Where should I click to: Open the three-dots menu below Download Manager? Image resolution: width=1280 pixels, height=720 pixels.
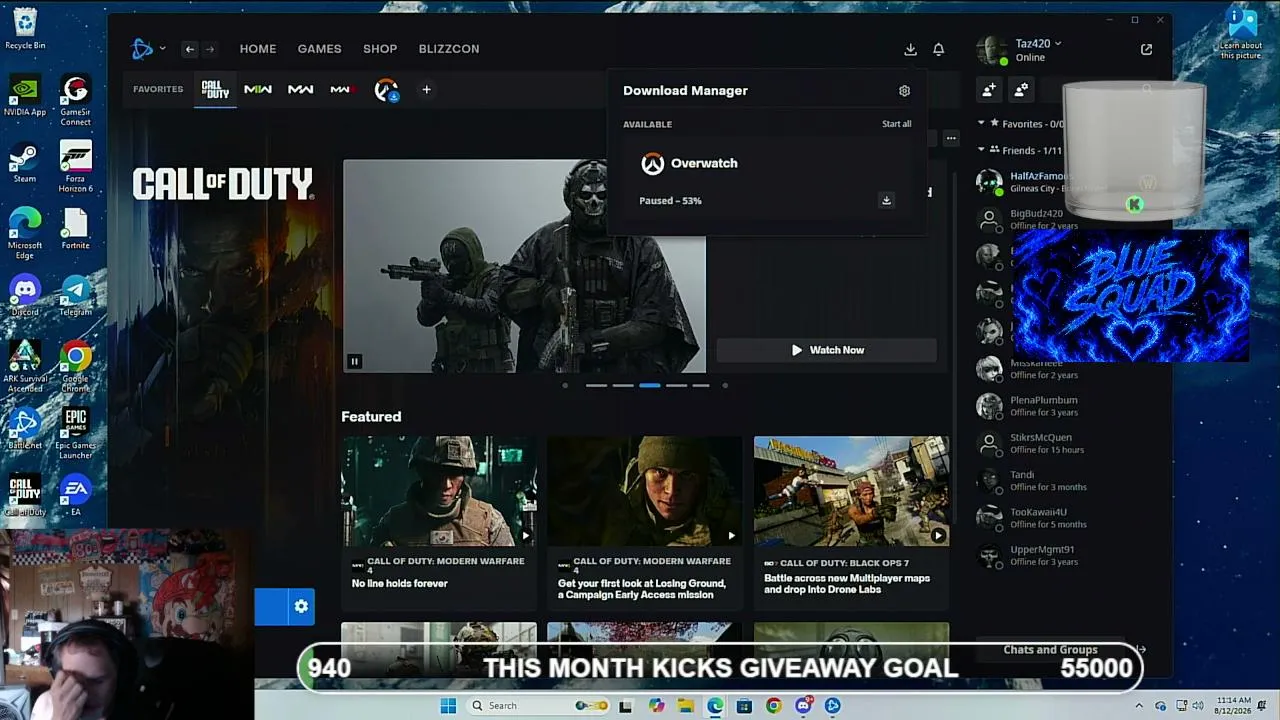pyautogui.click(x=951, y=138)
